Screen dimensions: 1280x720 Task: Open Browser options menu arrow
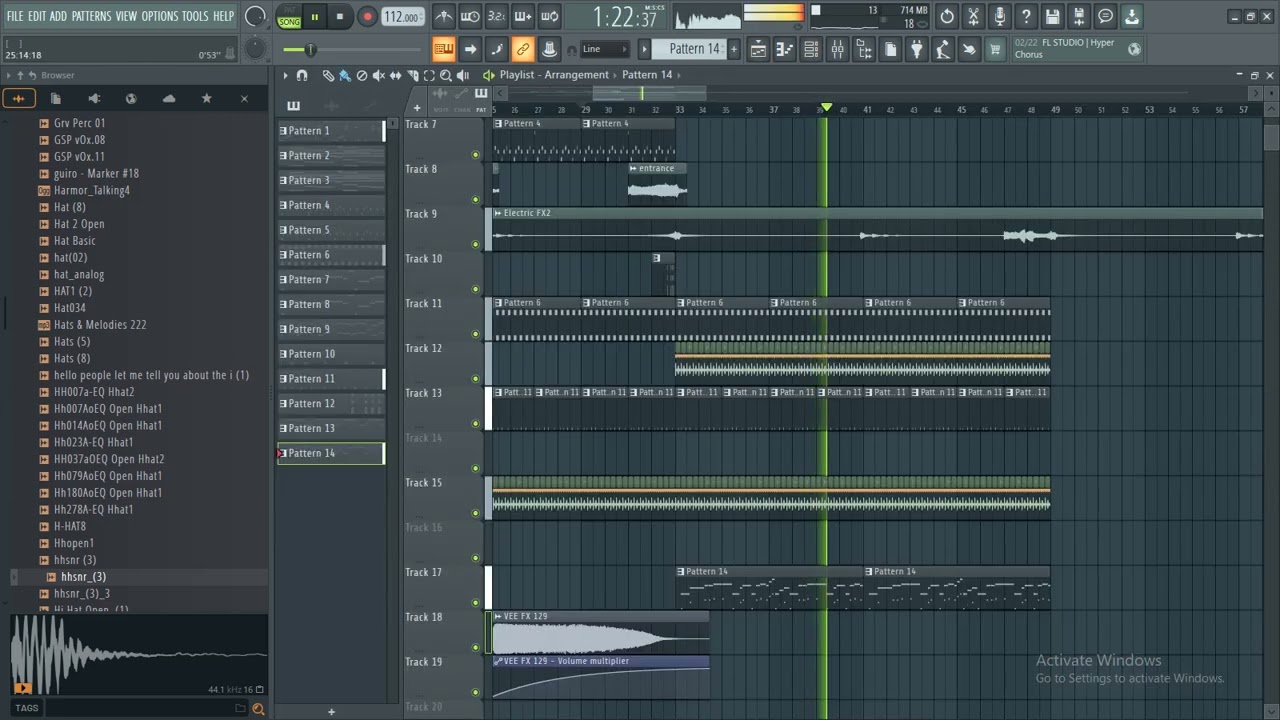point(8,75)
